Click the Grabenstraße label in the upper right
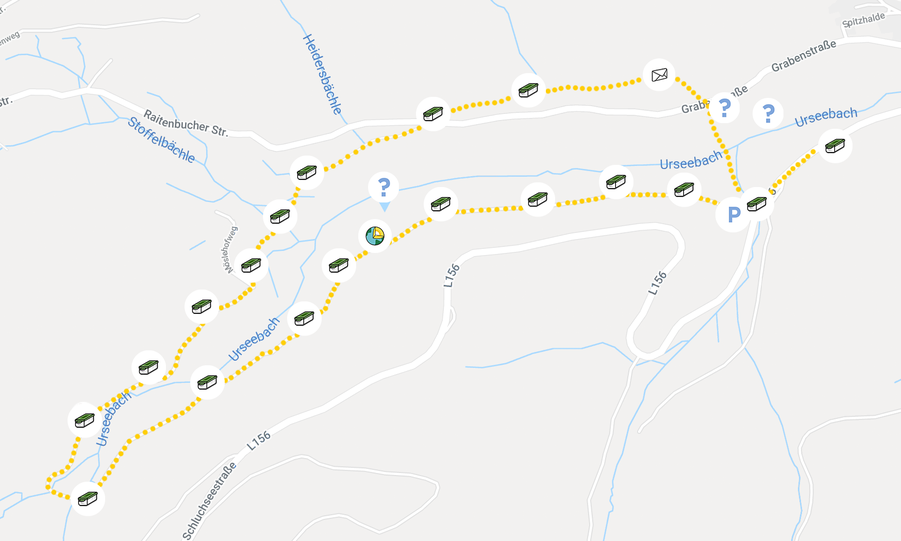Screen dimensions: 901x541 (803, 56)
